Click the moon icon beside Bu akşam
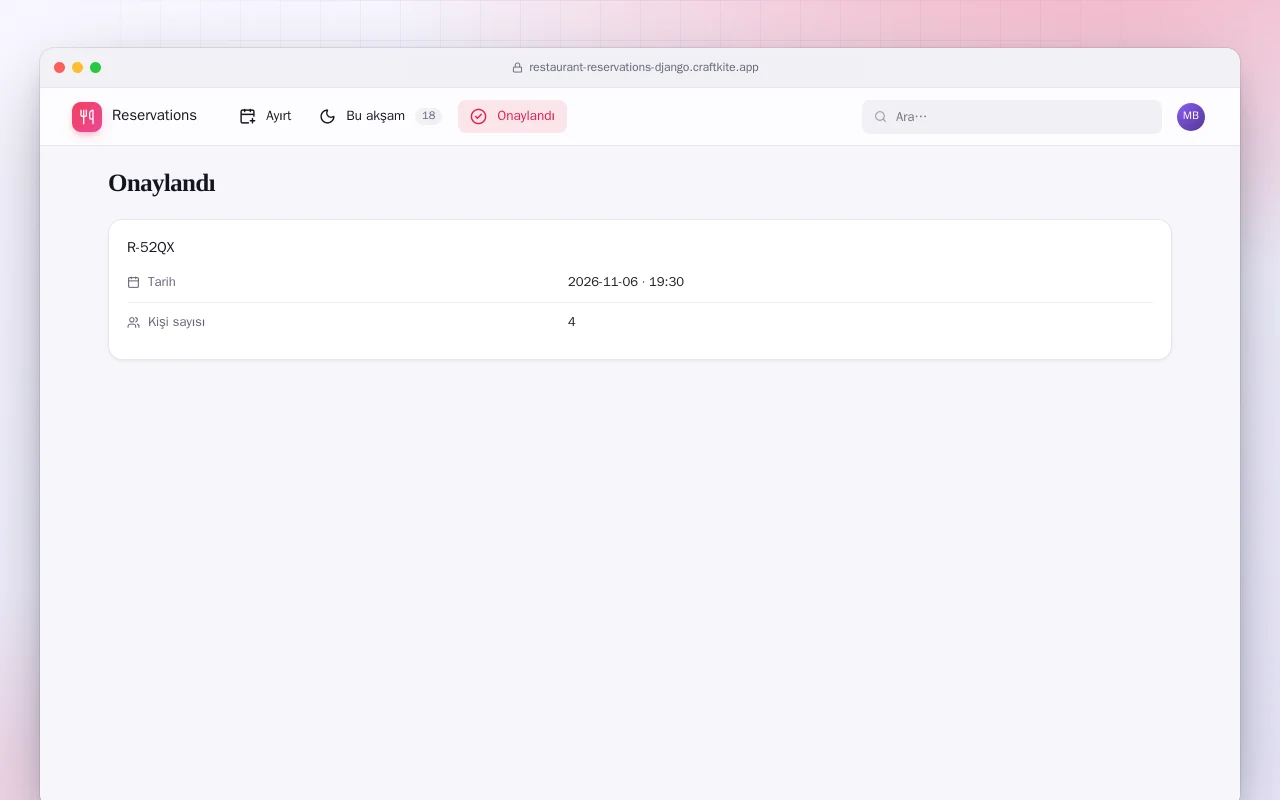The image size is (1280, 800). pos(328,116)
